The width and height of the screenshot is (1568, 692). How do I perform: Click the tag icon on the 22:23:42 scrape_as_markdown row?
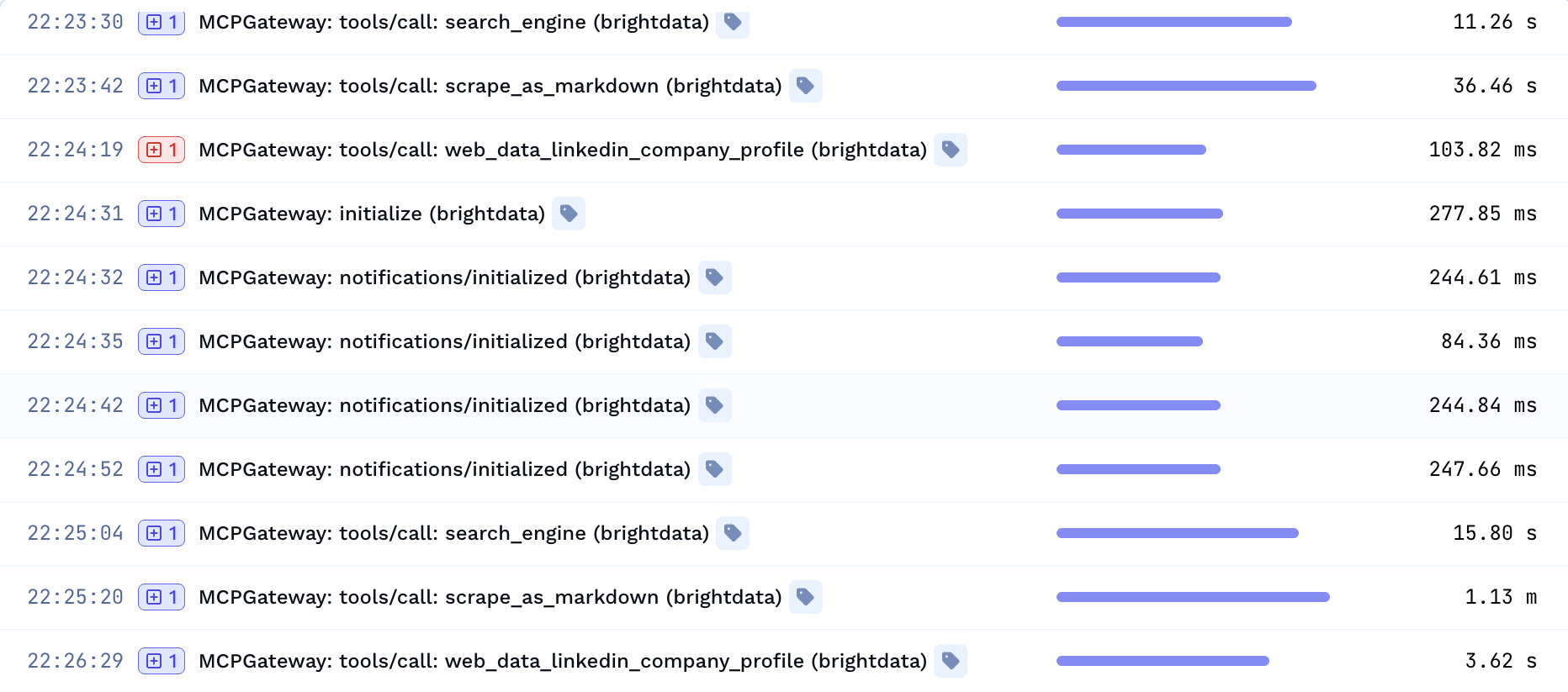click(806, 86)
